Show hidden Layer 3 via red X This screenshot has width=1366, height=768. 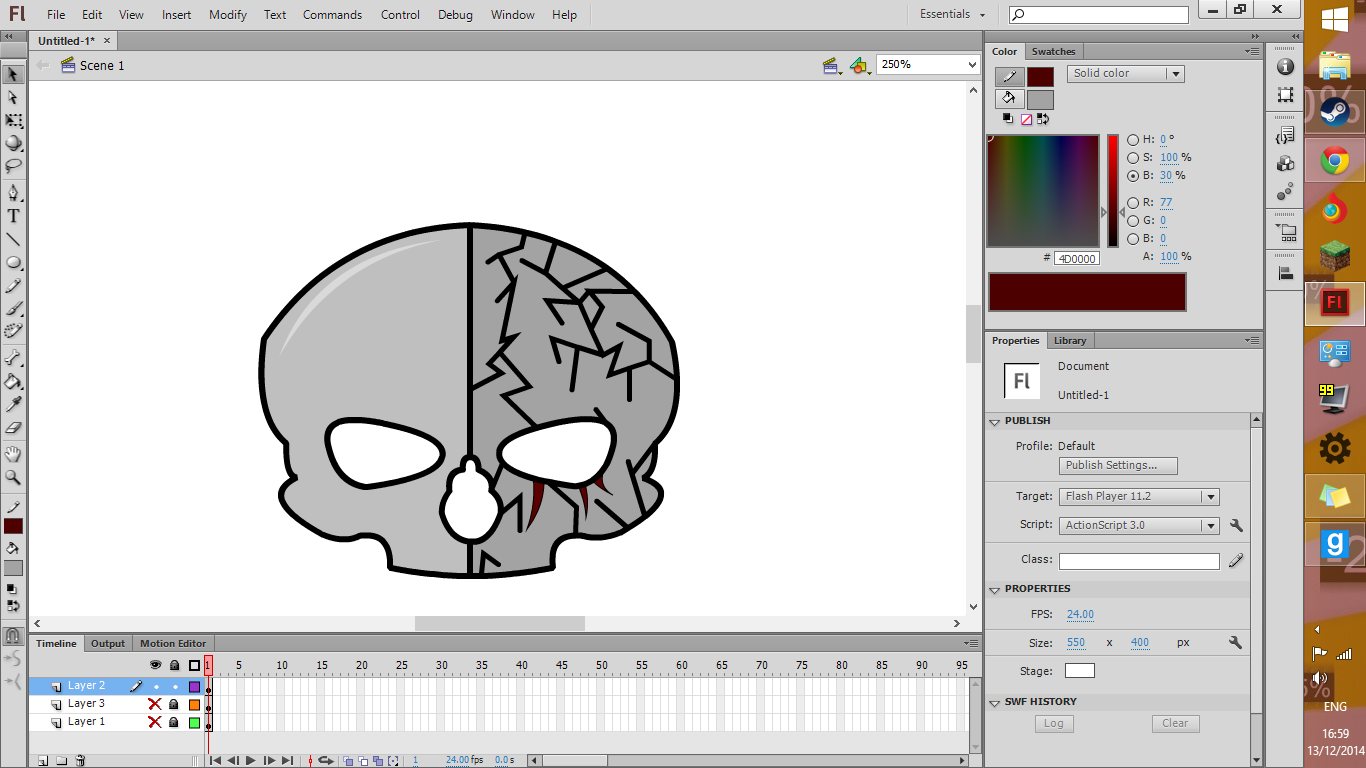(155, 704)
